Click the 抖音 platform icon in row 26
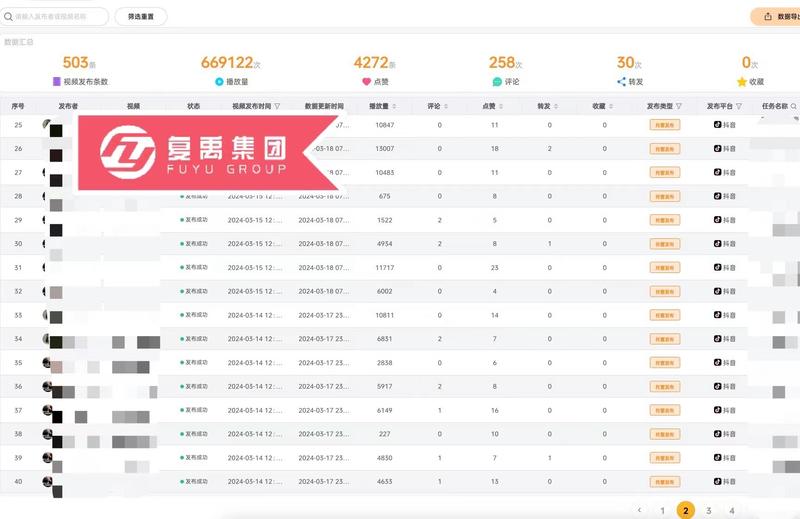 [717, 149]
